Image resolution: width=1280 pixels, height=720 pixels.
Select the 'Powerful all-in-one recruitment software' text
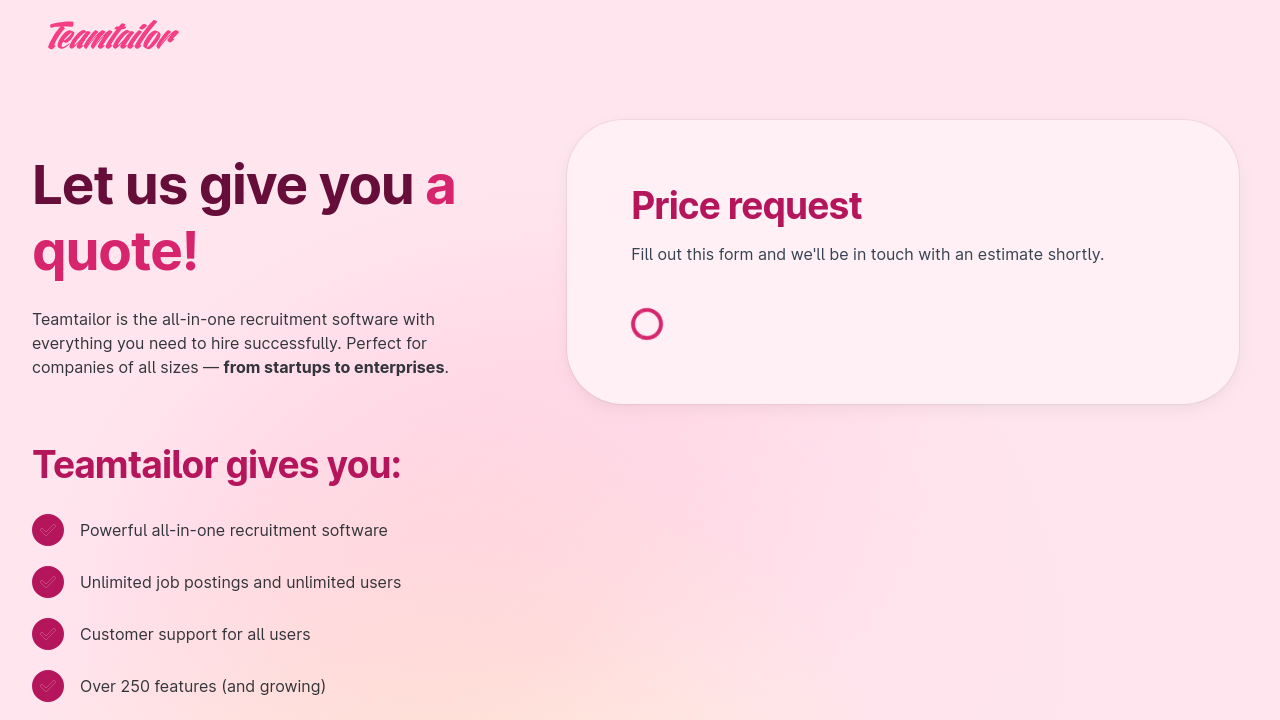pyautogui.click(x=234, y=530)
